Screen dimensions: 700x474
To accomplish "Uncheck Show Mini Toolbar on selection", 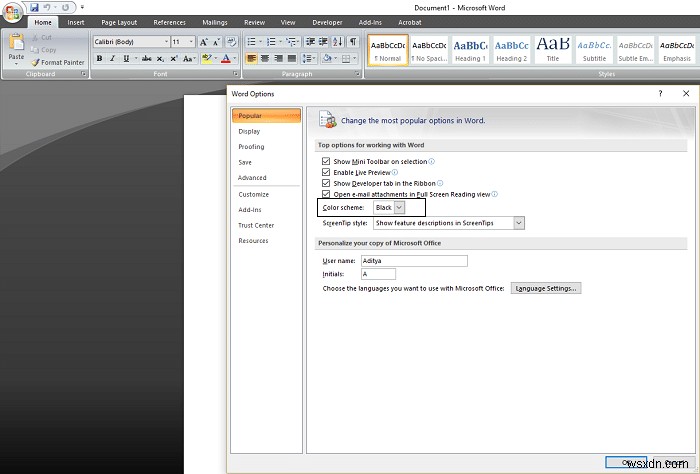I will coord(326,161).
